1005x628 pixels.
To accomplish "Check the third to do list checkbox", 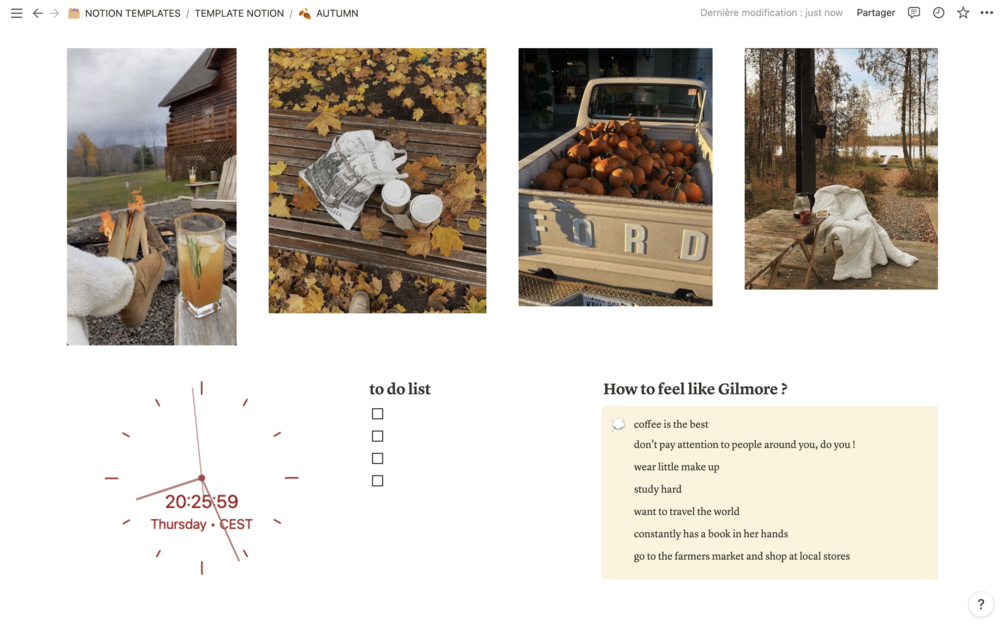I will [x=378, y=458].
